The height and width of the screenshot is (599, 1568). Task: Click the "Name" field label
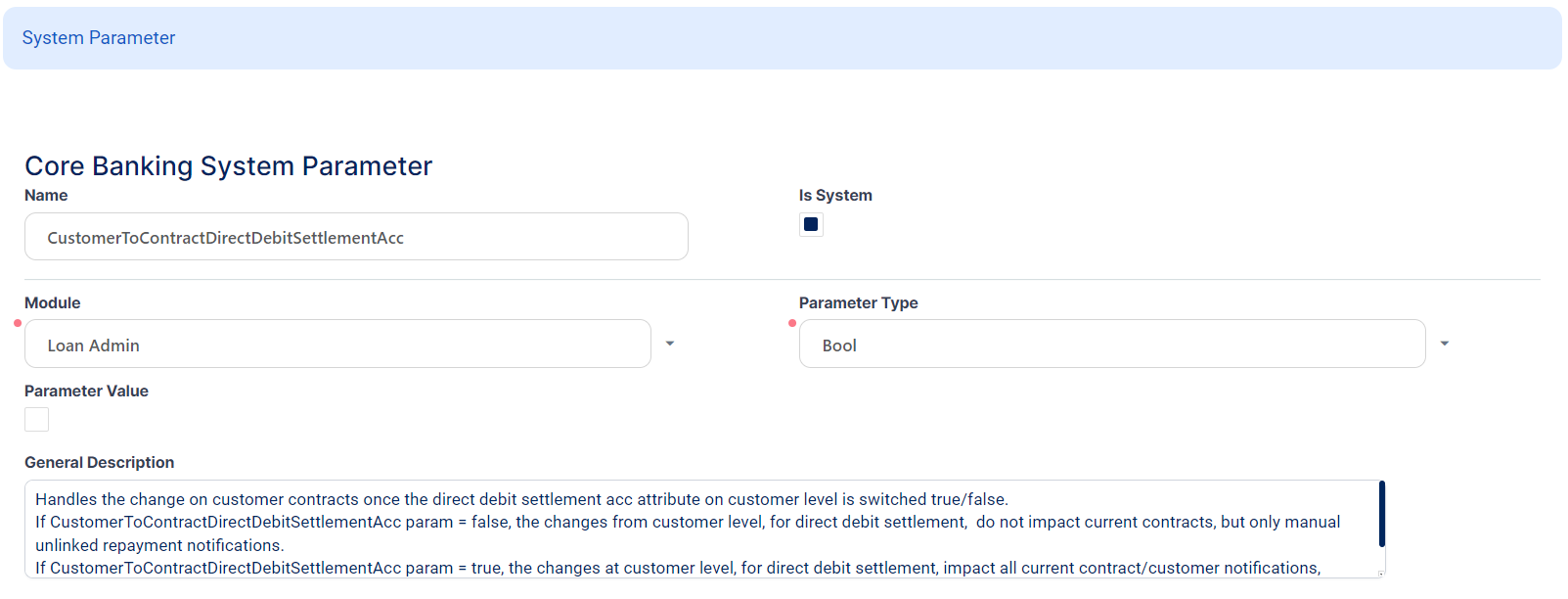(x=46, y=196)
